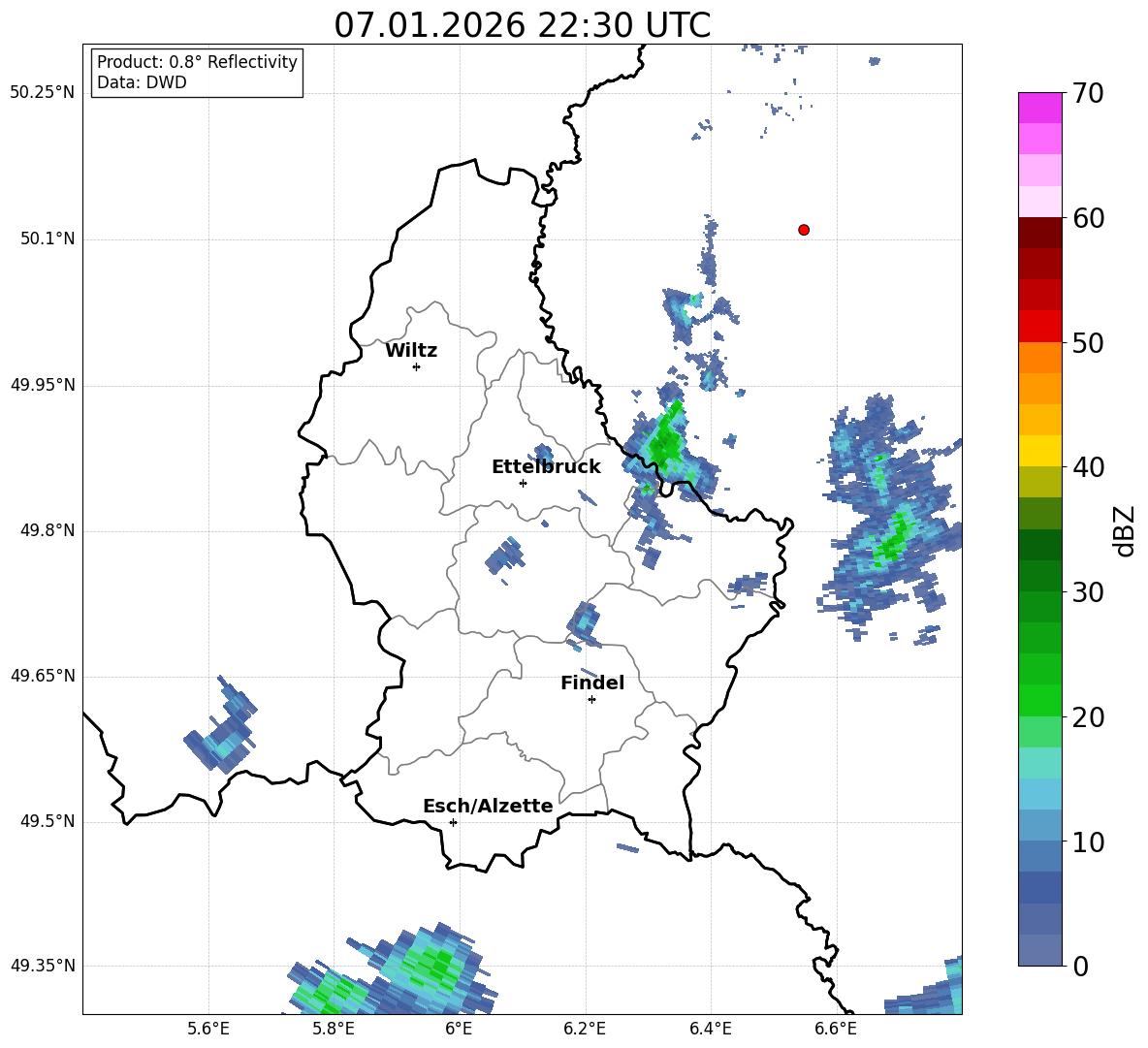Click the Wiltz location cross marker
This screenshot has width=1148, height=1048.
417,366
